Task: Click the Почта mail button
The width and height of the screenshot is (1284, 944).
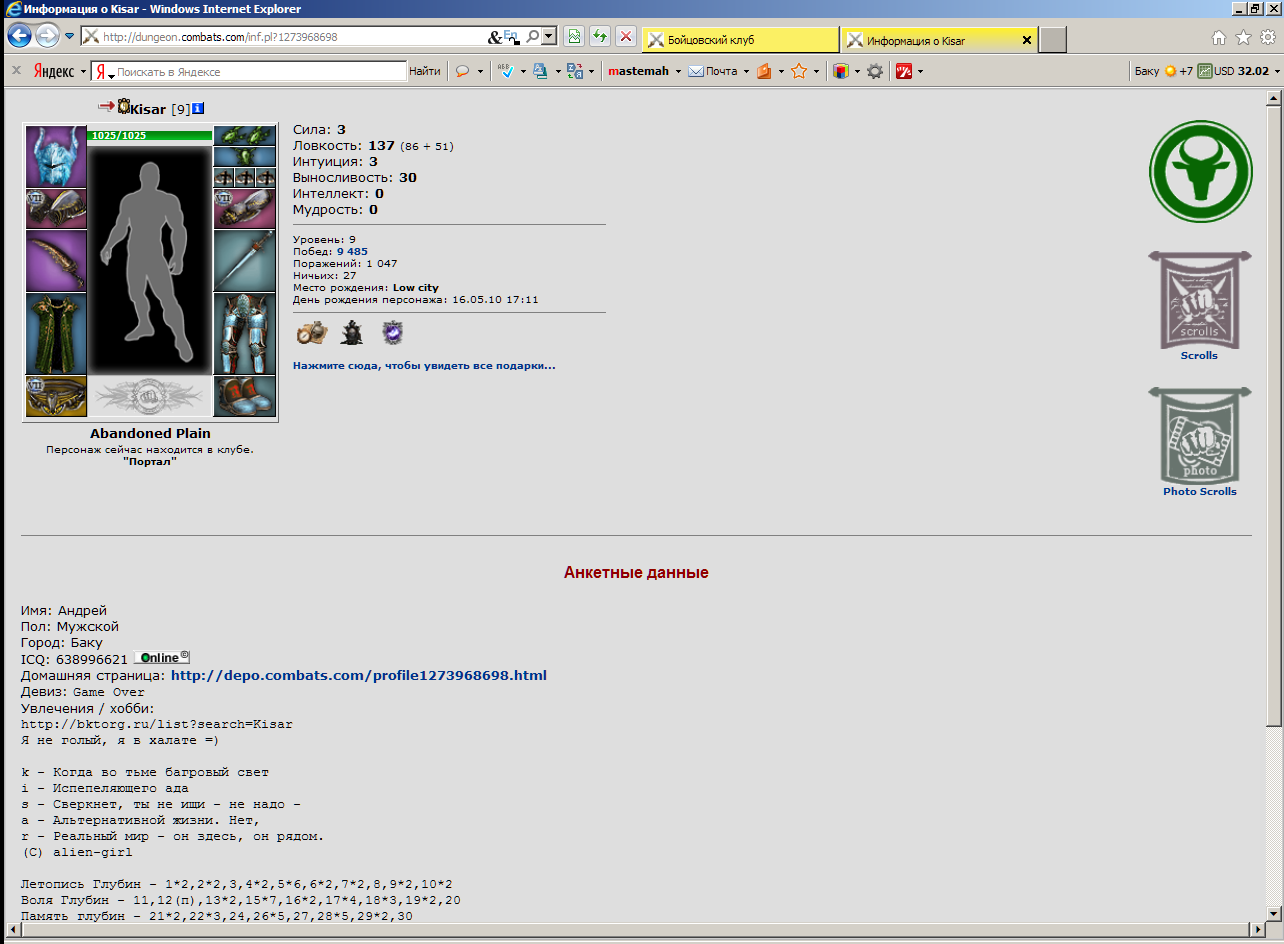Action: click(713, 71)
